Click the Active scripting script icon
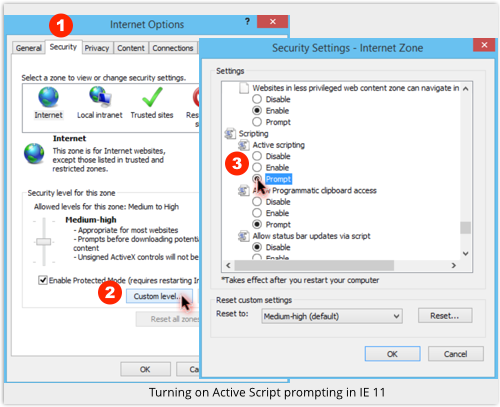500x407 pixels. (x=243, y=145)
